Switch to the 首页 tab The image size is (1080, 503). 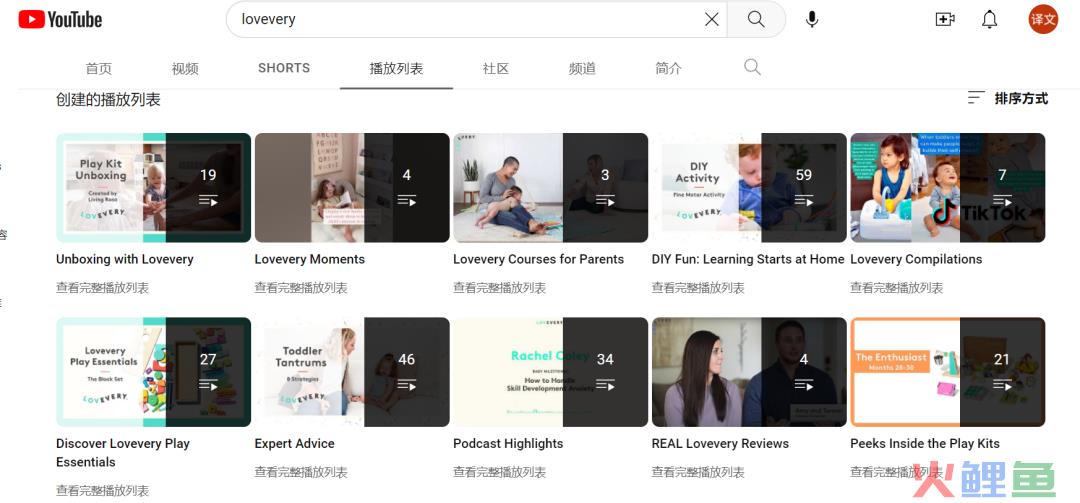[98, 68]
